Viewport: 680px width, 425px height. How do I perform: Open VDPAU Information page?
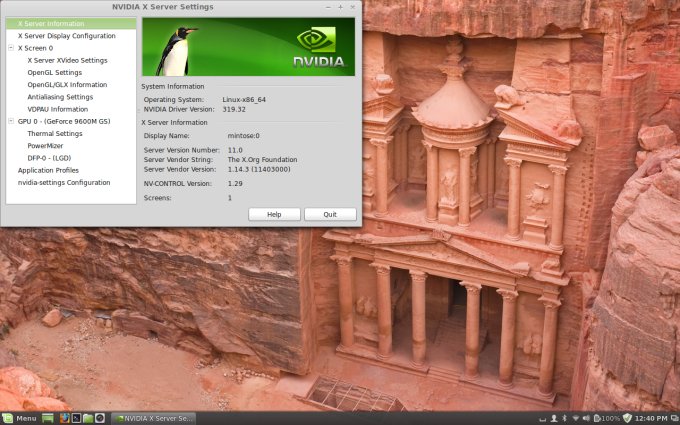pos(58,109)
